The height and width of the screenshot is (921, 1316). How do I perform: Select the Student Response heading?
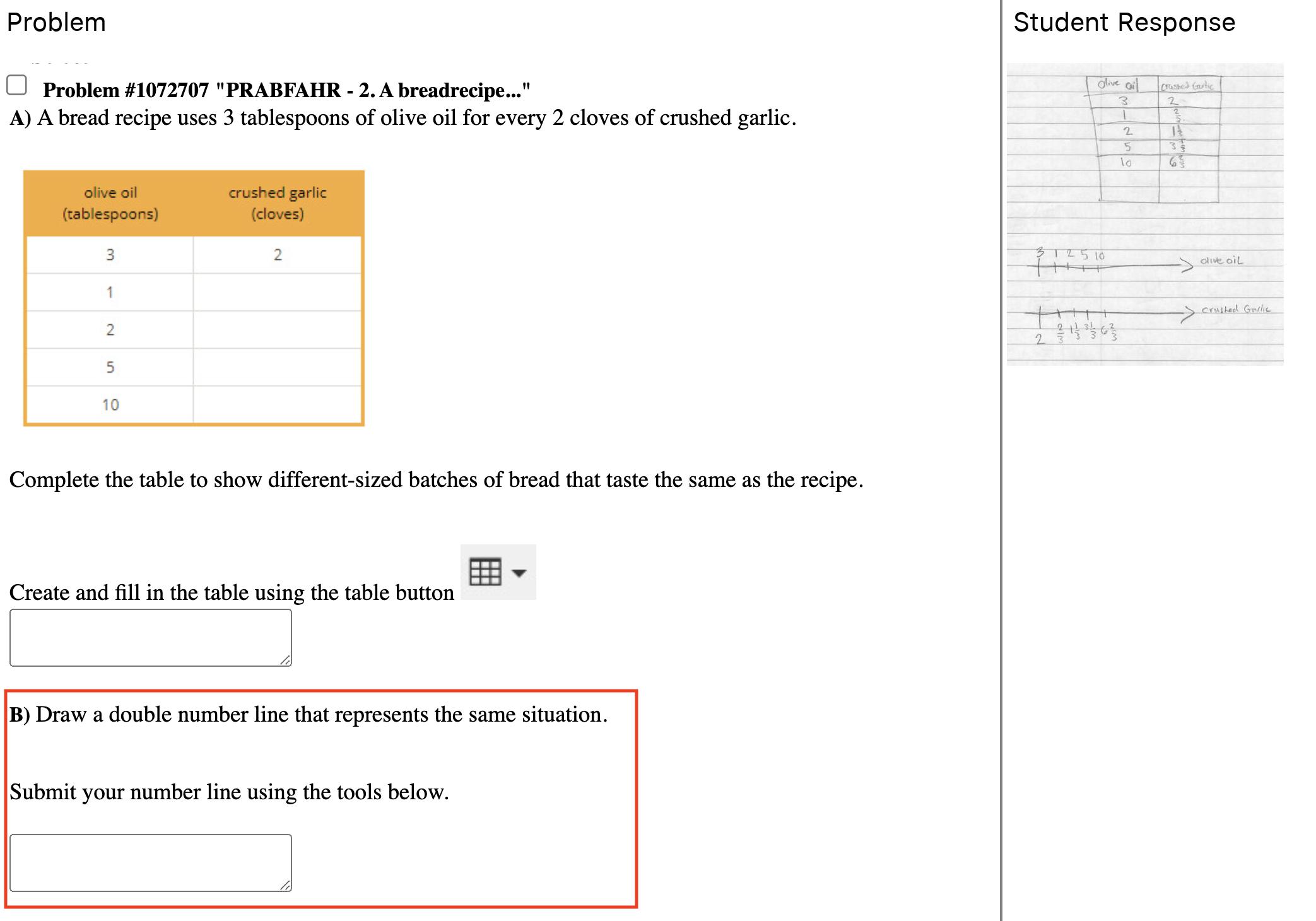[1124, 23]
